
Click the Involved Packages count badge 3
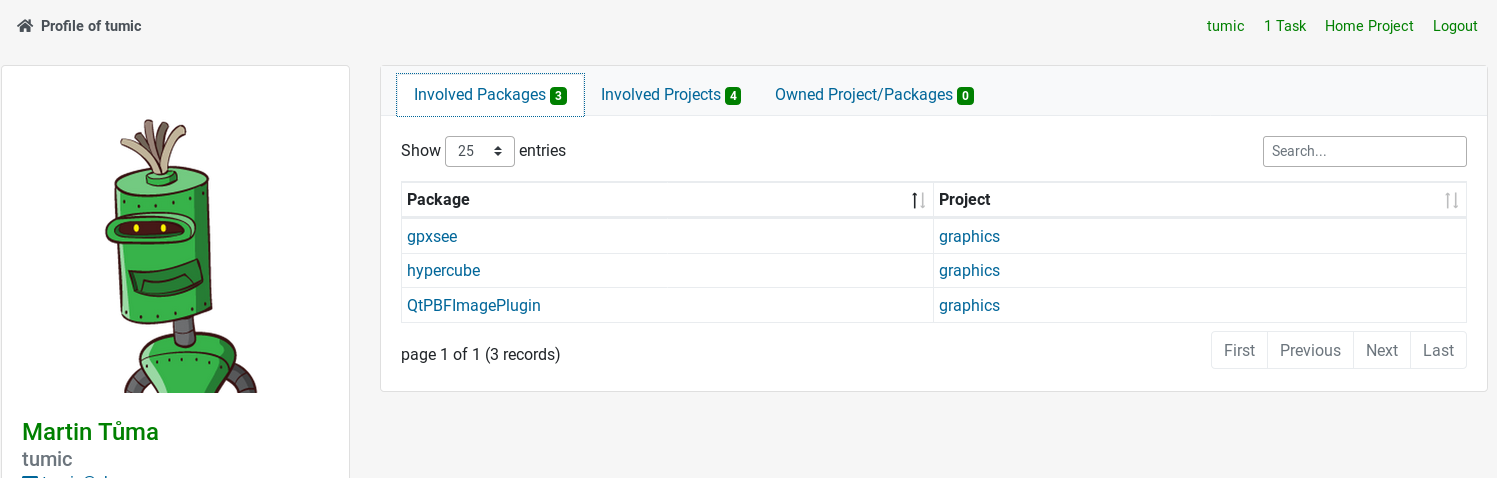558,96
